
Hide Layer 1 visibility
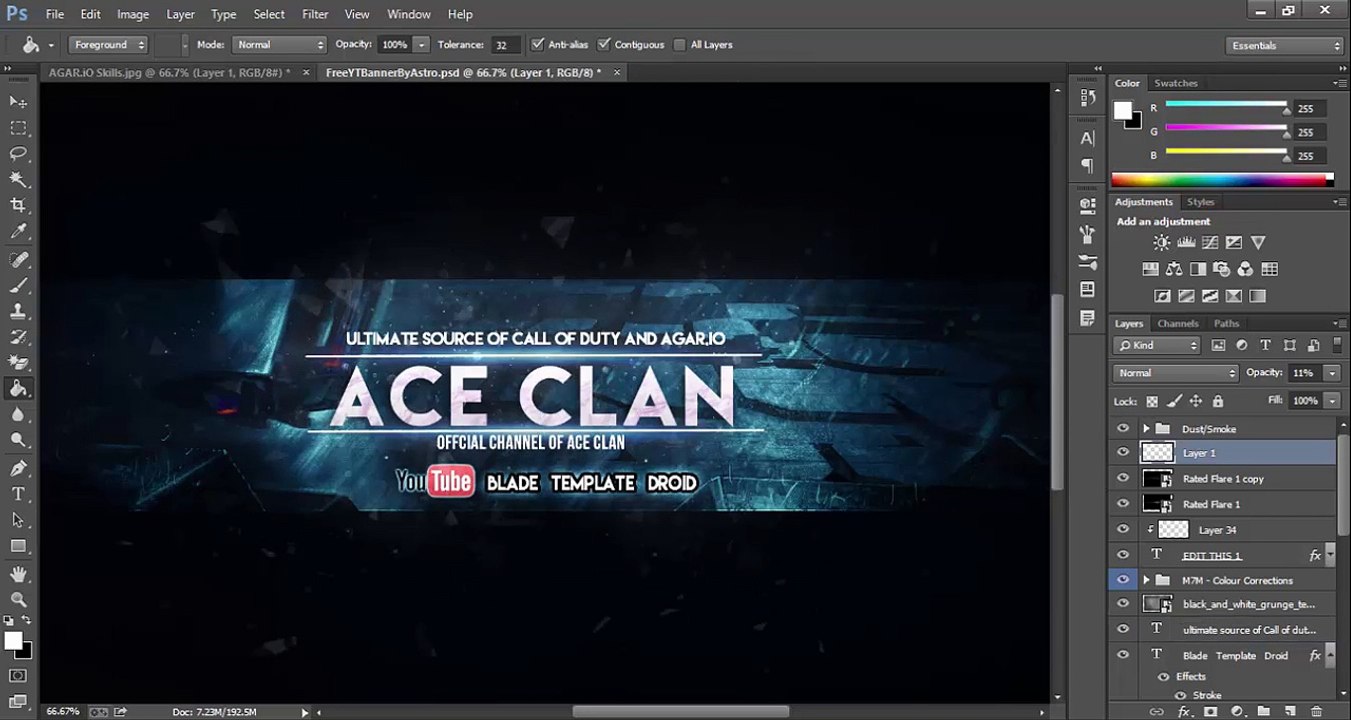tap(1123, 453)
